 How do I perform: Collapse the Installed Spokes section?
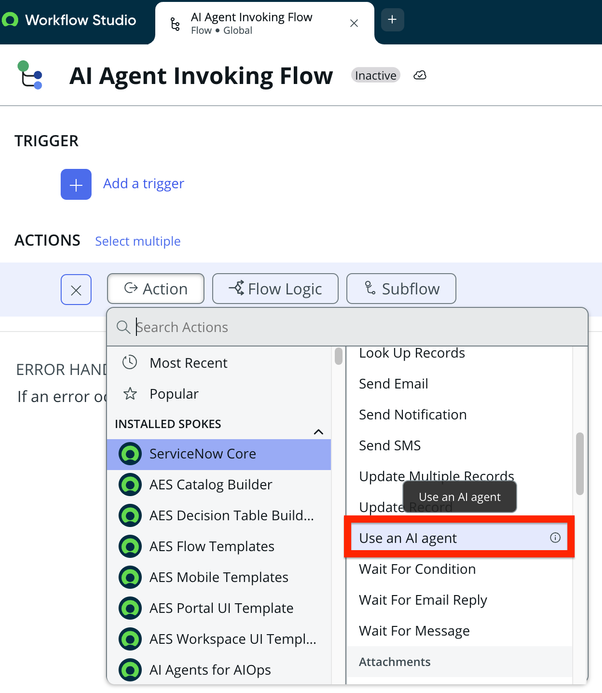(318, 432)
